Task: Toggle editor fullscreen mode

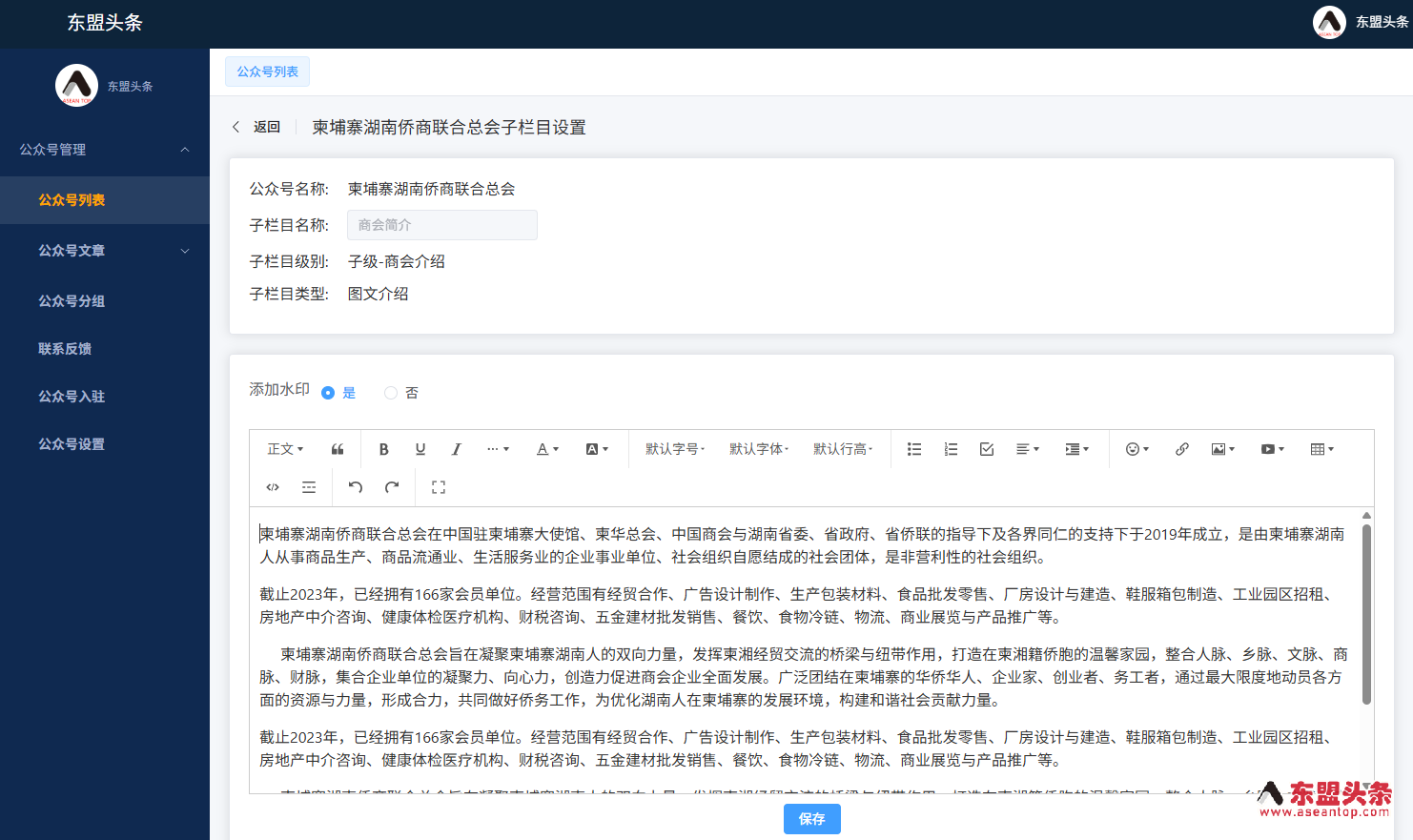Action: [x=439, y=487]
